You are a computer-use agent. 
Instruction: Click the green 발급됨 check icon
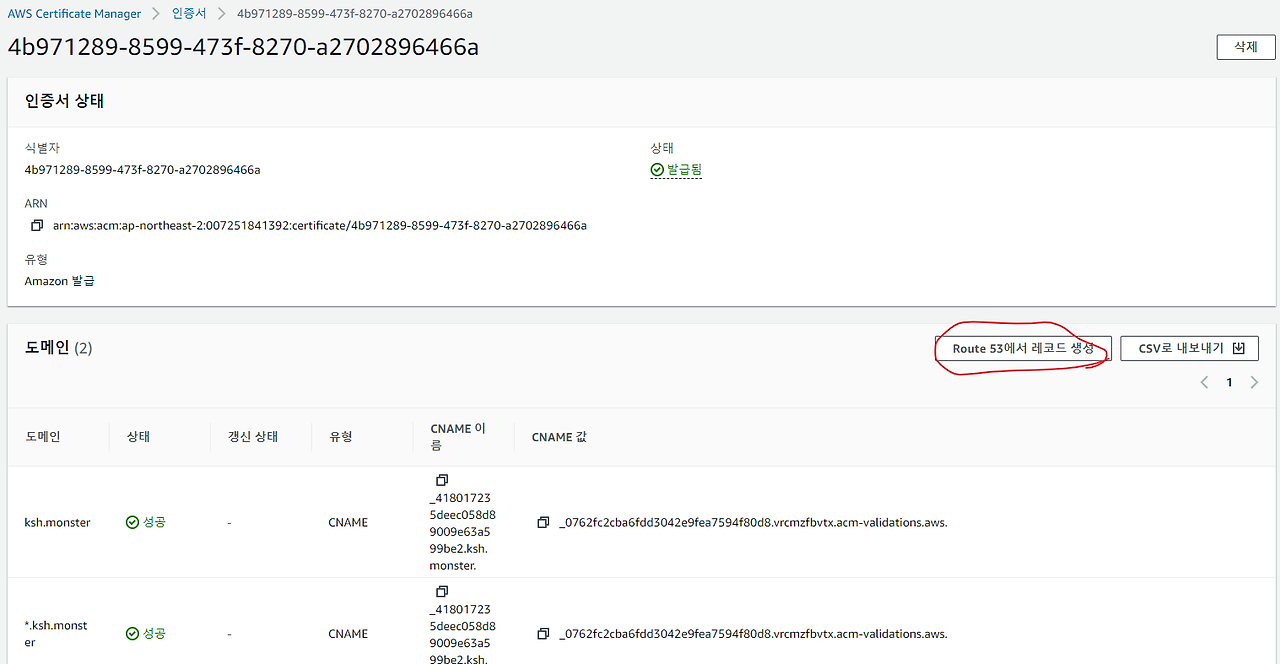[x=657, y=170]
